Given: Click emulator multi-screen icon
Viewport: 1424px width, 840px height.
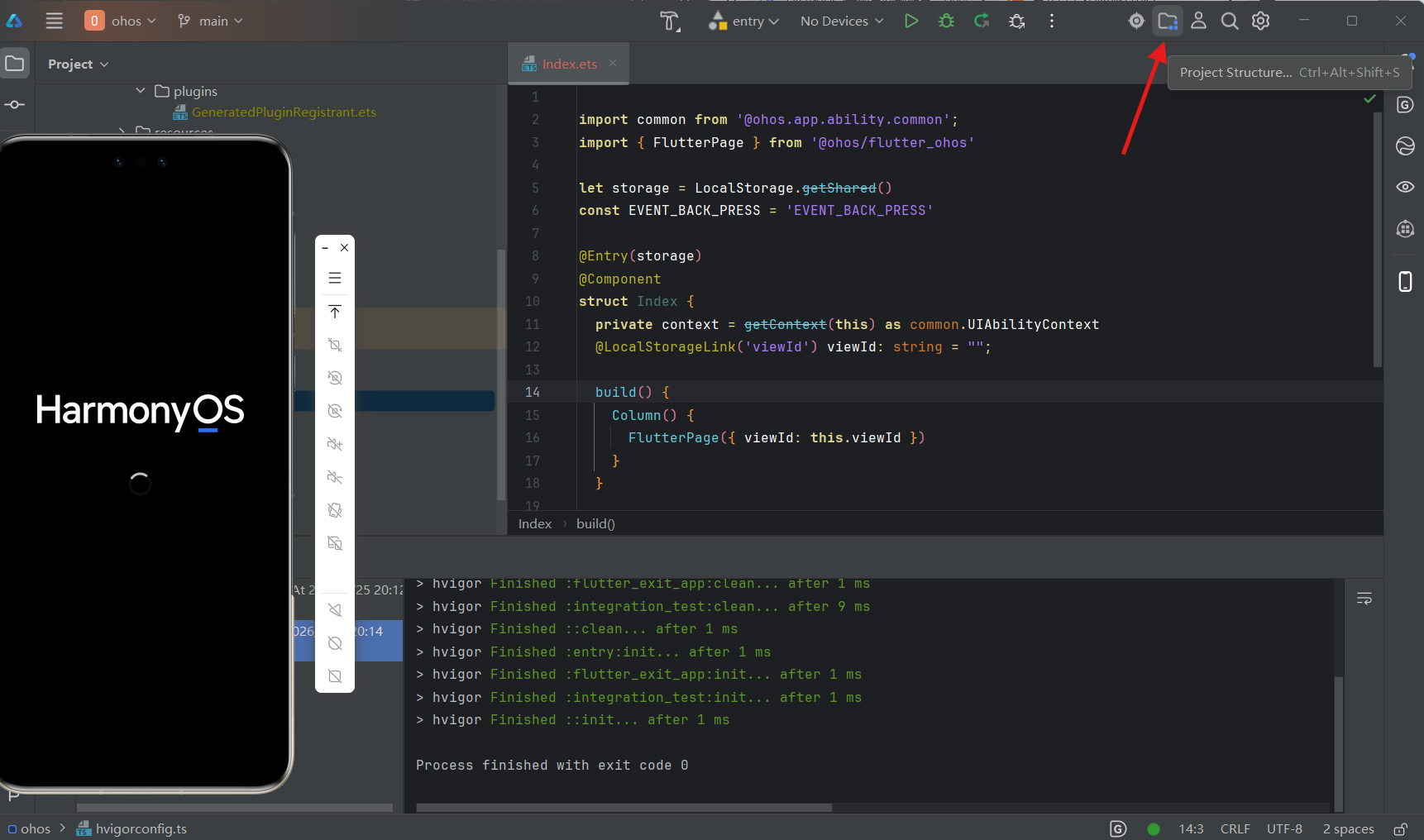Looking at the screenshot, I should click(x=335, y=543).
